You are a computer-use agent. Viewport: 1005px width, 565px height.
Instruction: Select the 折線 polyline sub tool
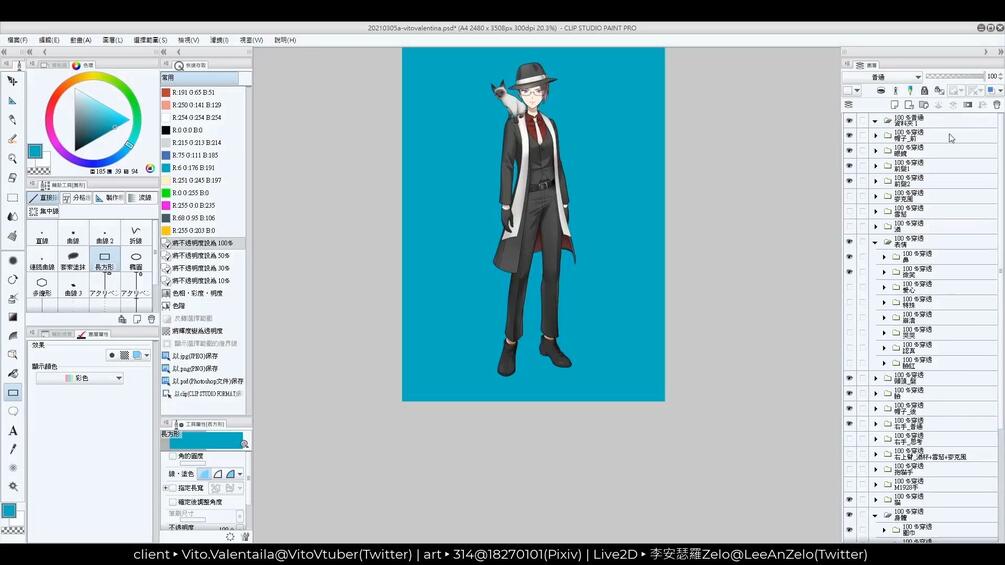point(136,234)
